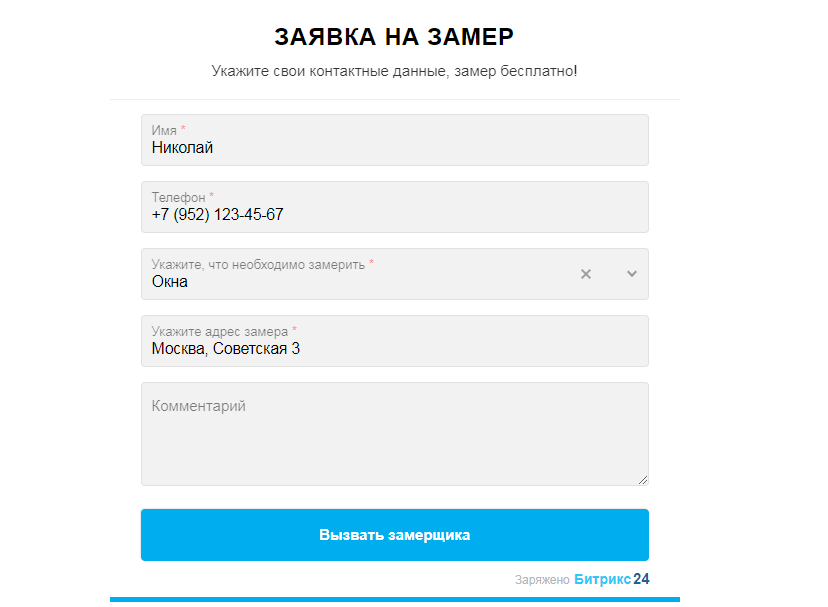Viewport: 828px width, 607px height.
Task: Click the subtitle about free measurement
Action: pos(394,71)
